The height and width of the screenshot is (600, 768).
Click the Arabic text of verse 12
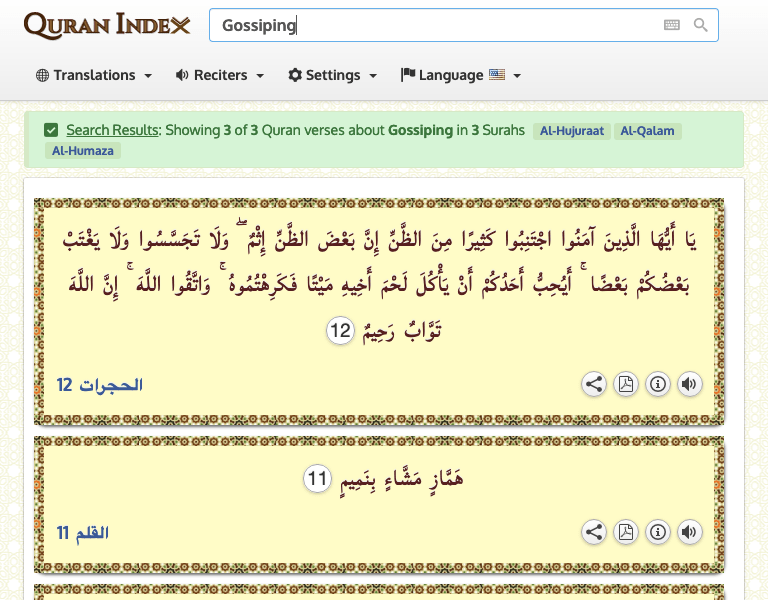click(379, 284)
